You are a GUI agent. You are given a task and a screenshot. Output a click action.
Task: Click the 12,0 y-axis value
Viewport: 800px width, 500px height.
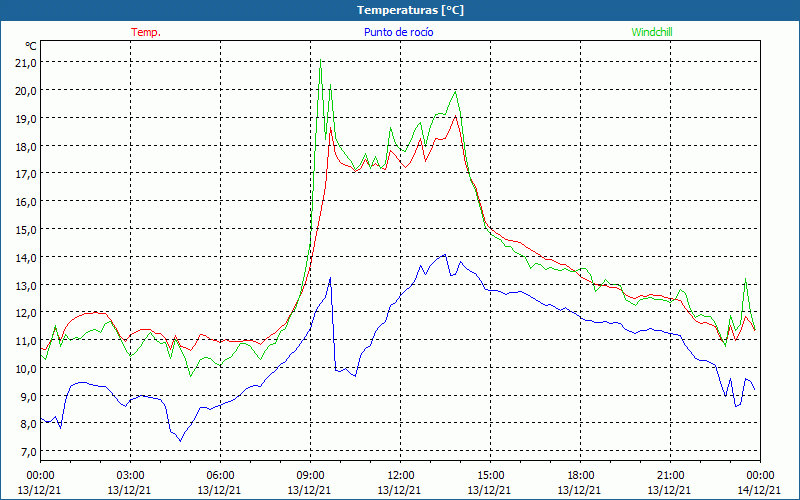coord(26,313)
